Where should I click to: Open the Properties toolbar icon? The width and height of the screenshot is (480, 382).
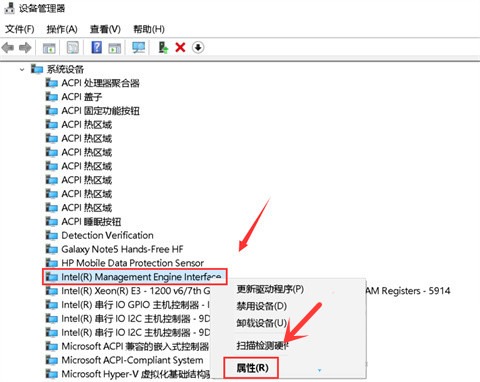point(73,48)
